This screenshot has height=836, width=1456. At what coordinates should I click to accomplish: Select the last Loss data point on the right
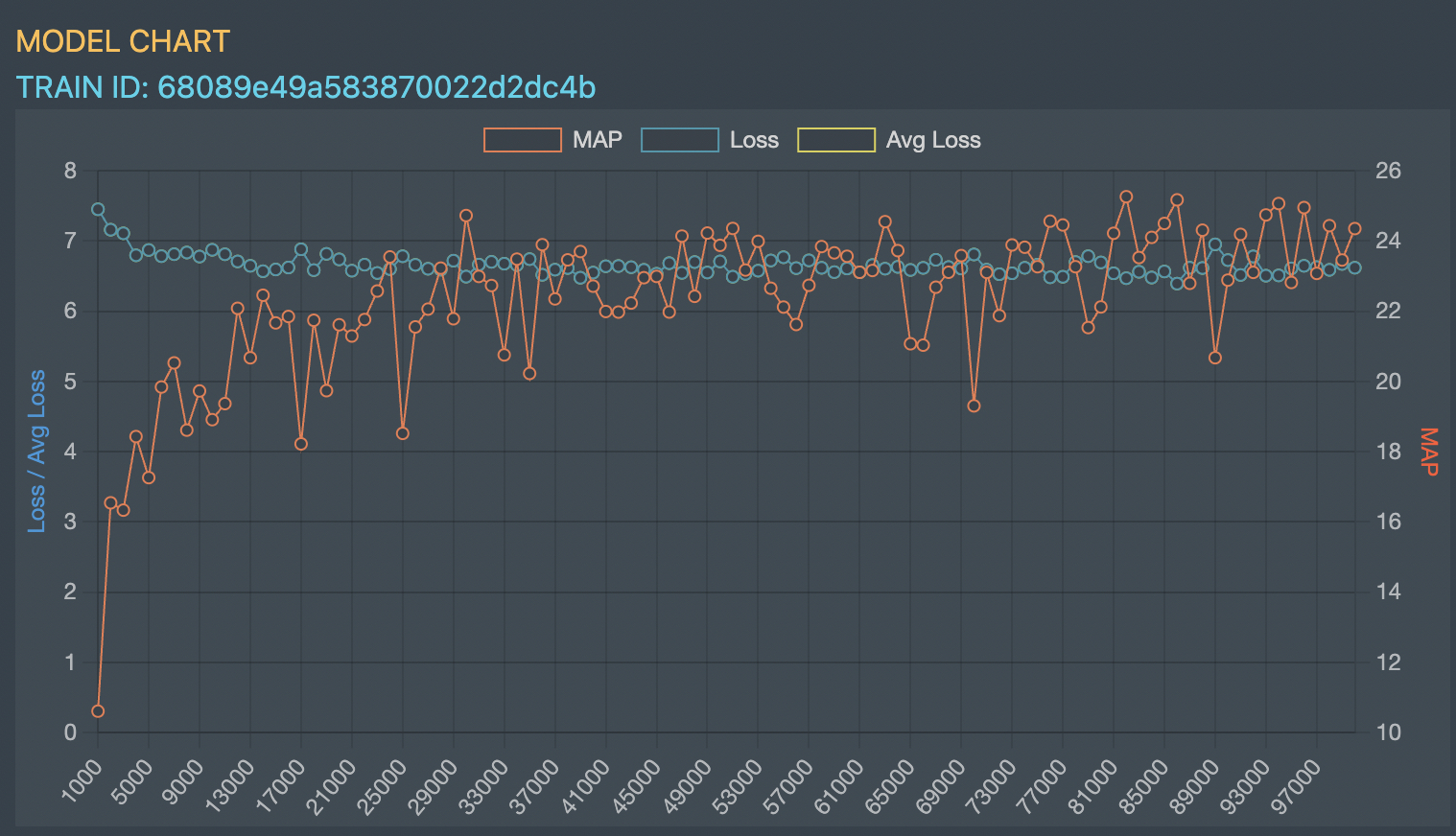[x=1354, y=267]
